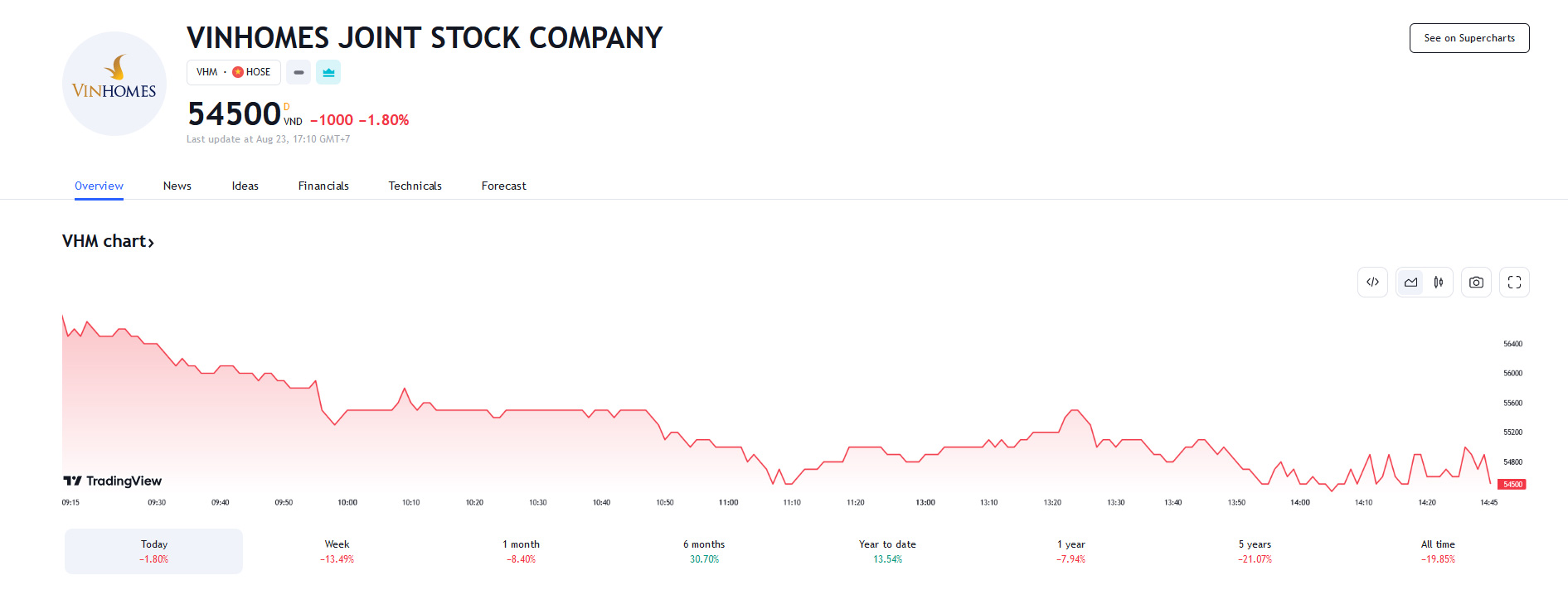
Task: Show Year to date performance
Action: [x=887, y=551]
